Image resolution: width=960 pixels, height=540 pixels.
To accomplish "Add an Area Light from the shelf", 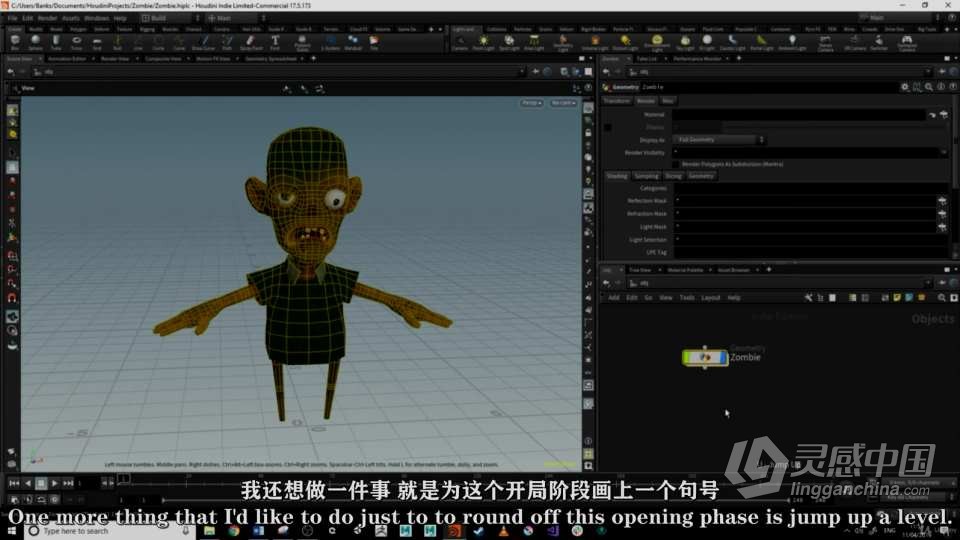I will pos(534,42).
